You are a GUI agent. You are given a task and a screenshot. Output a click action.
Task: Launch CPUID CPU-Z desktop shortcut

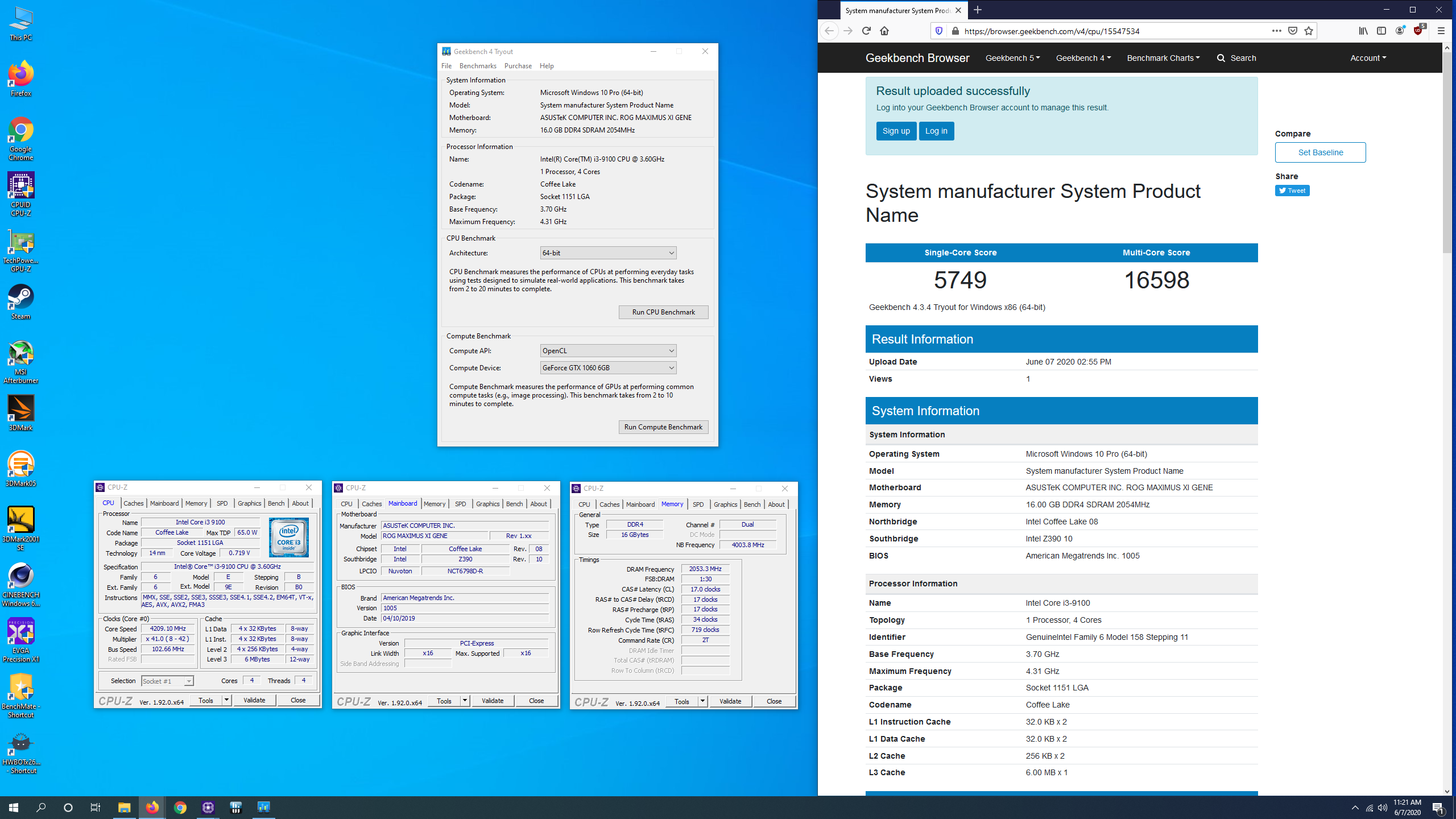(20, 194)
